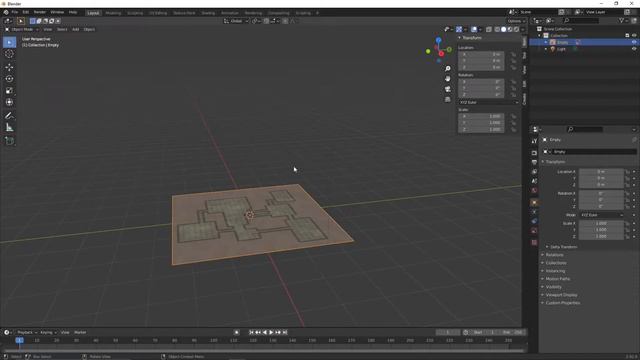Switch orthographic/perspective grid icon

pyautogui.click(x=448, y=99)
